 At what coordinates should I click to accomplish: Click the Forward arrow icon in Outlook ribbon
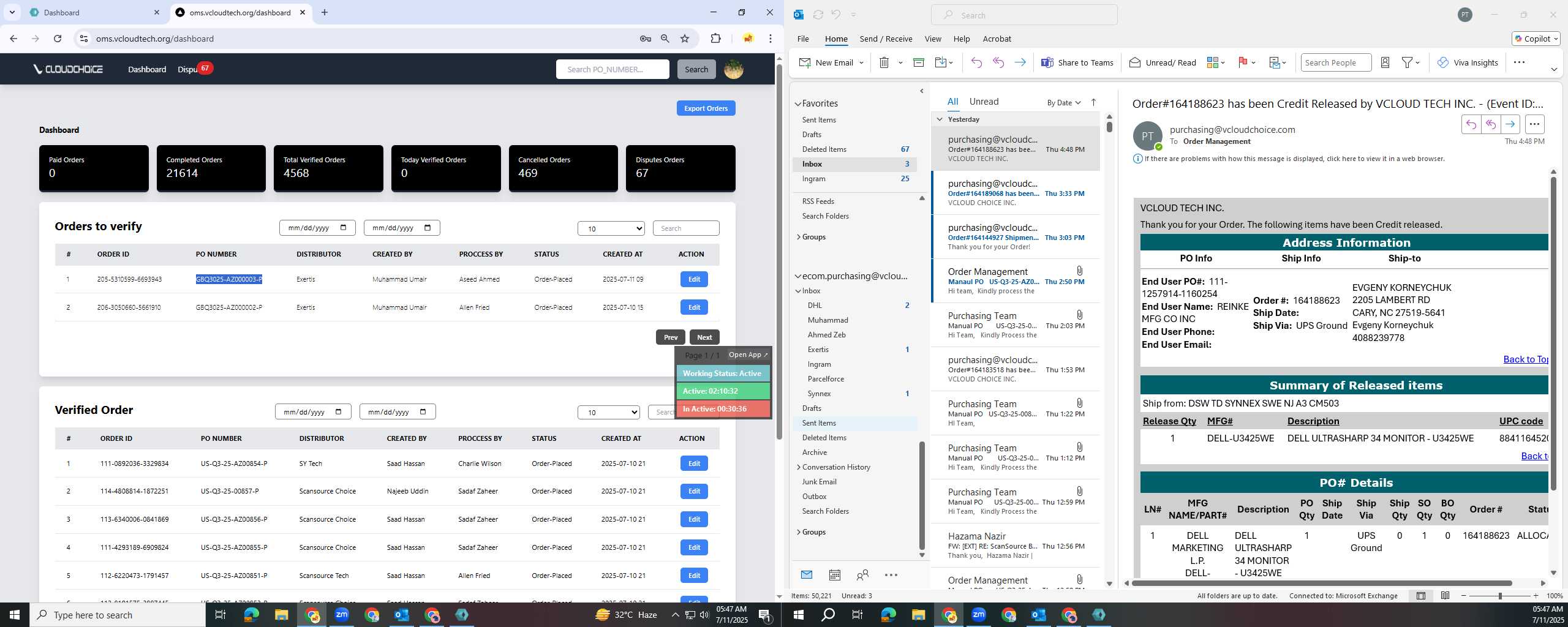1020,62
